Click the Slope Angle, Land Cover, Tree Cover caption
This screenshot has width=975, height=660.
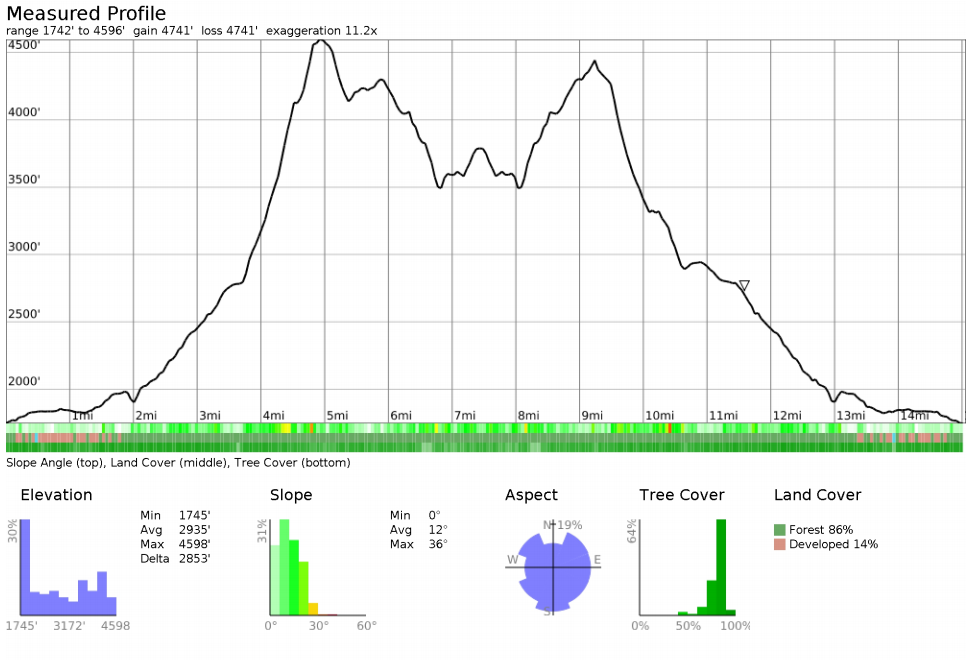point(178,463)
